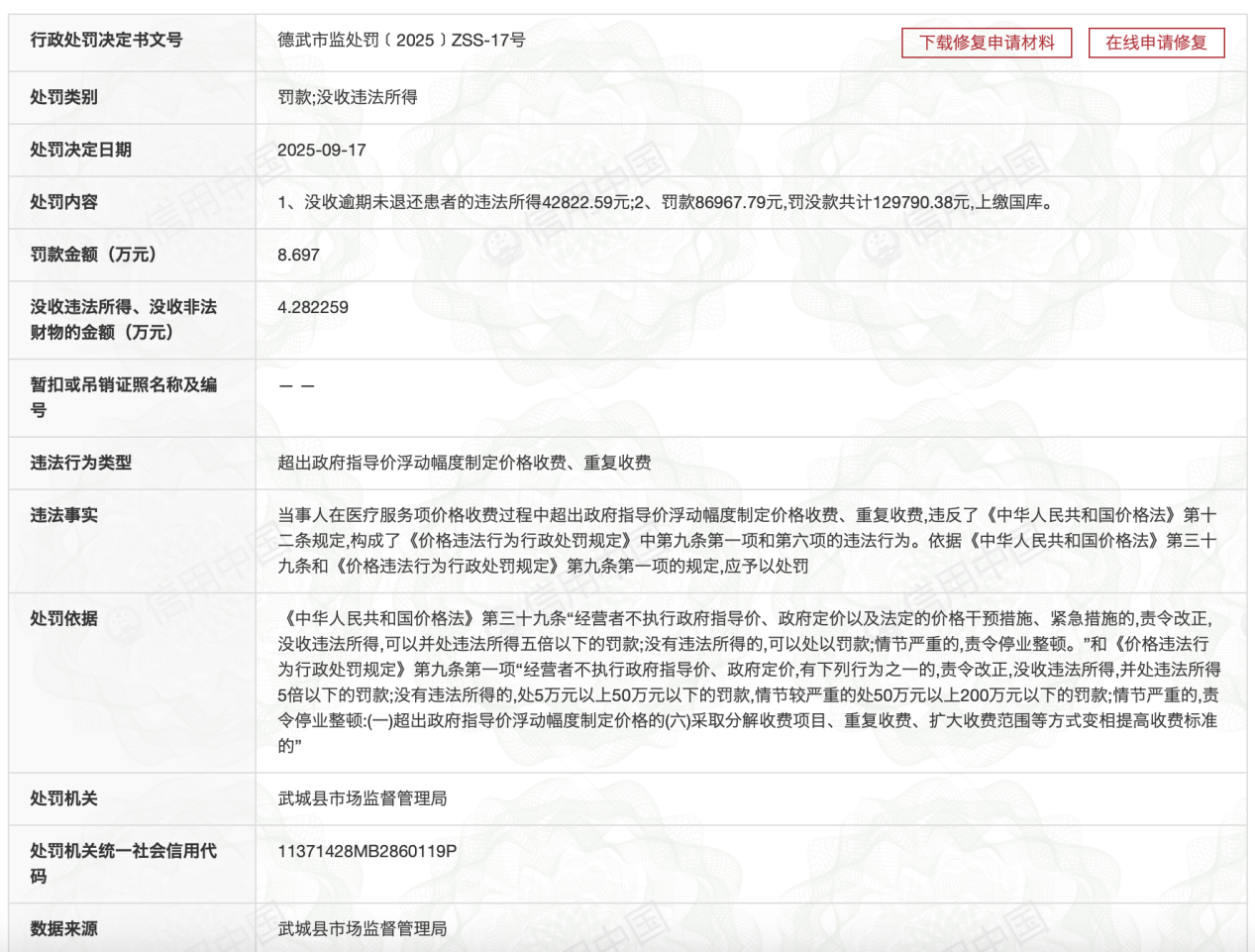The height and width of the screenshot is (952, 1255).
Task: Click the 违法事实 label
Action: tap(63, 515)
